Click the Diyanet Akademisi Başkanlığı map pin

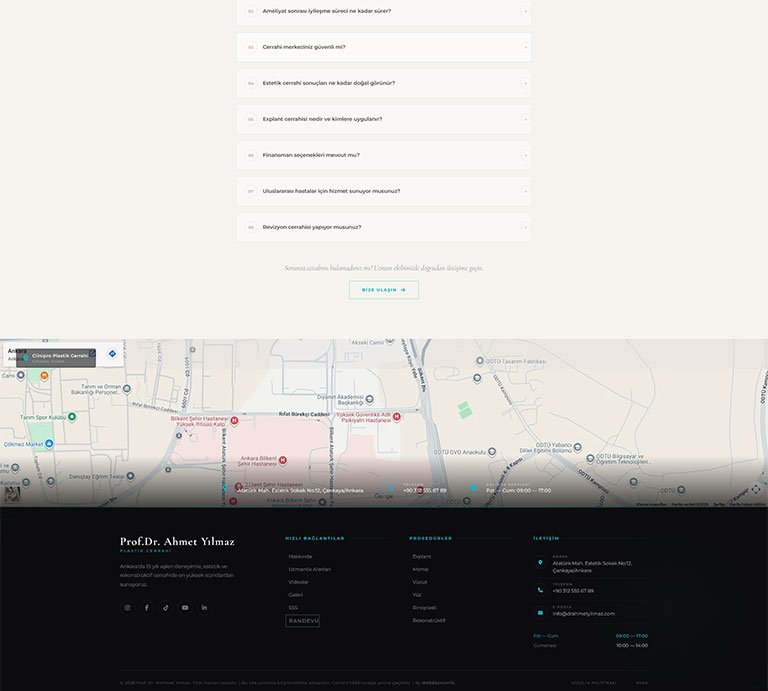click(370, 399)
